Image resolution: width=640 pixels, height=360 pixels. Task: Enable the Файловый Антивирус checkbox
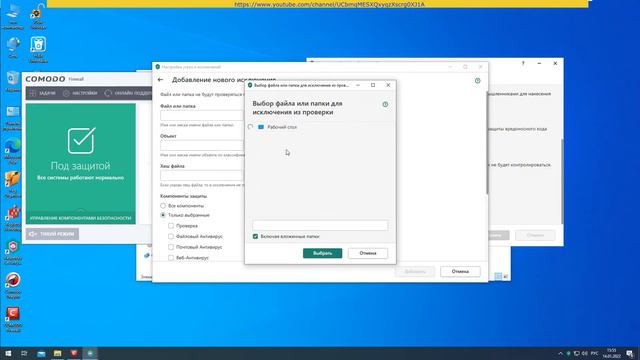[171, 236]
